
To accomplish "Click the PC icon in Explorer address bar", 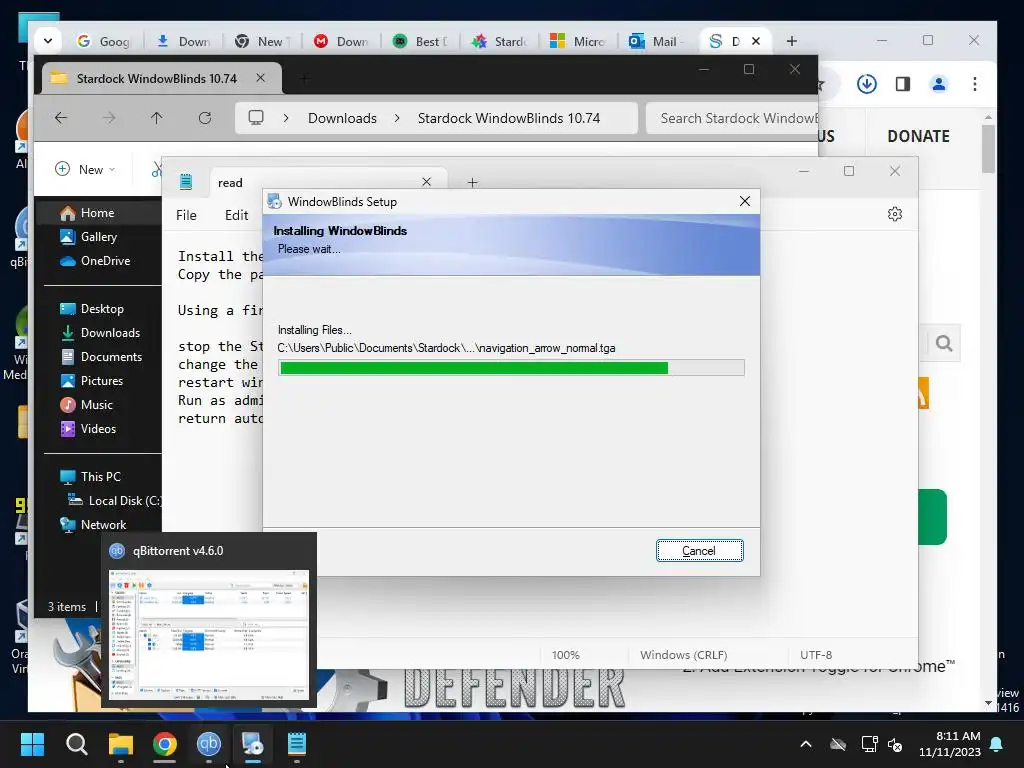I will point(256,118).
